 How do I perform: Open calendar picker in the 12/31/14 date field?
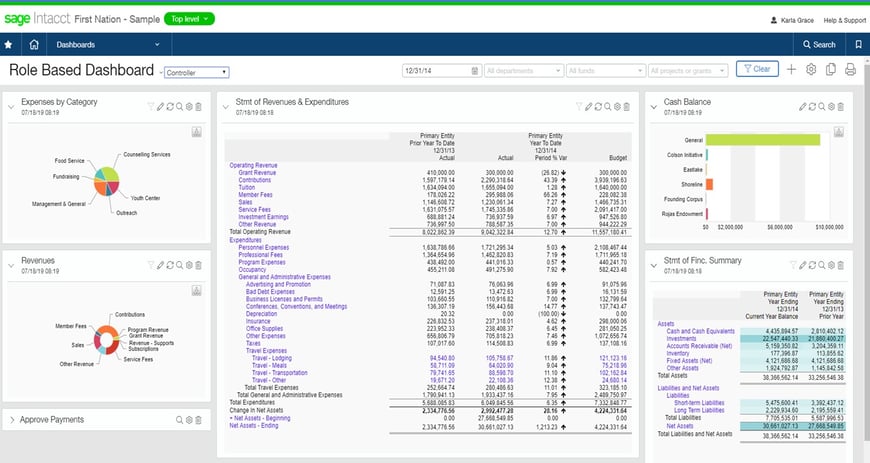pos(475,71)
